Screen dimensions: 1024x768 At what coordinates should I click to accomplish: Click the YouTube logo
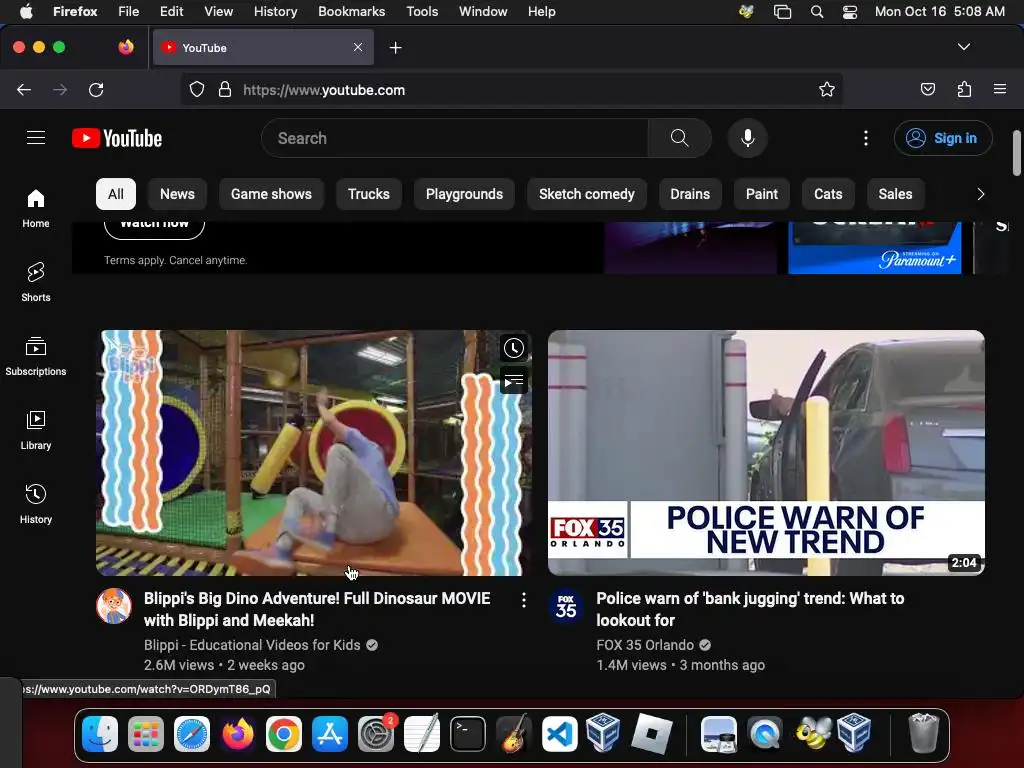click(117, 138)
